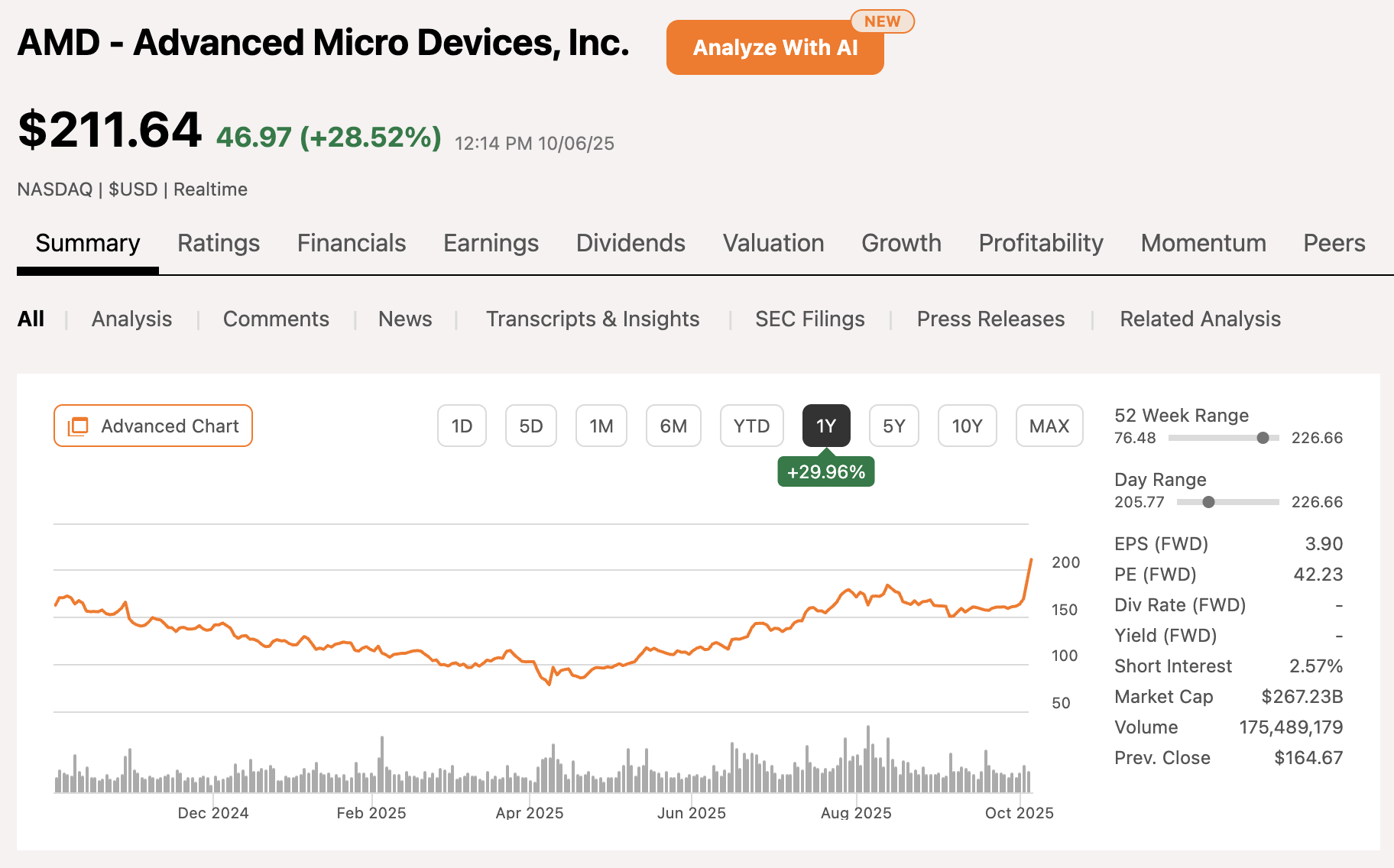The image size is (1394, 868).
Task: Open the Advanced Chart view
Action: [x=152, y=426]
